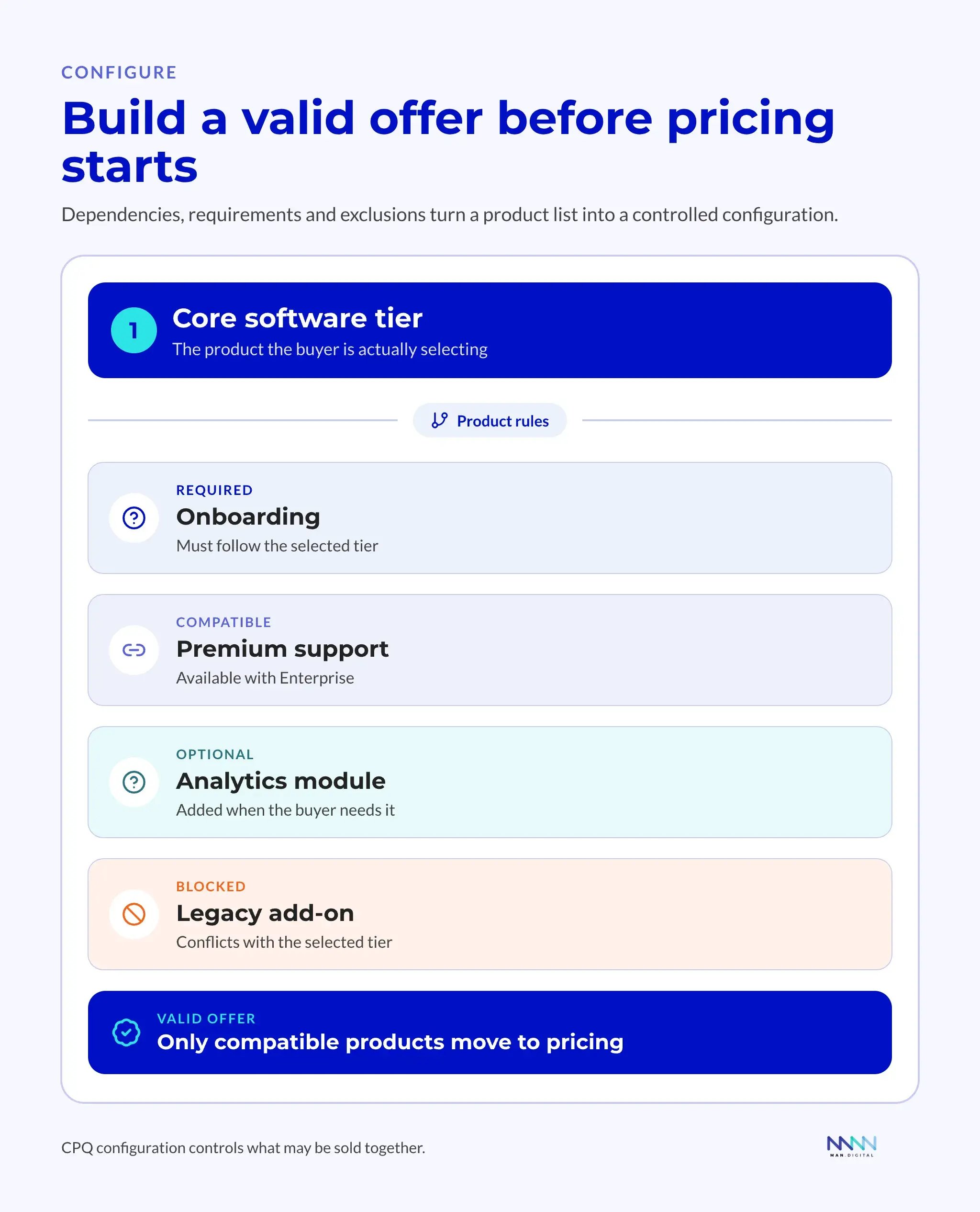Select the Analytics module optional card

(x=490, y=782)
